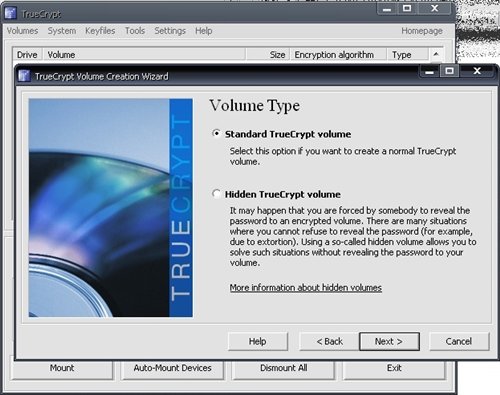Select Standard TrueCrypt volume radio button

(x=217, y=134)
